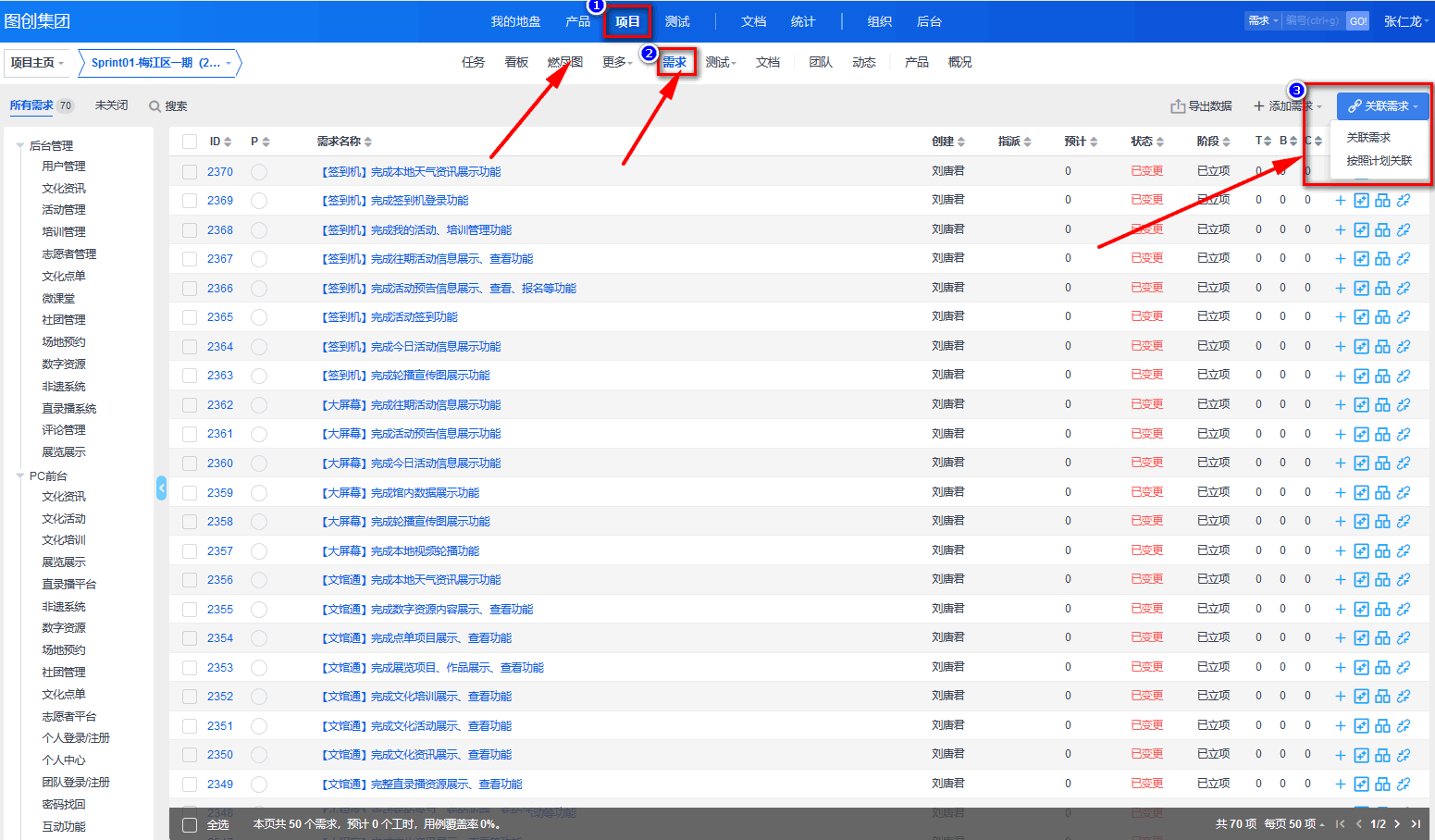Collapse the 后台管理 tree node
Viewport: 1435px width, 840px height.
click(x=20, y=146)
